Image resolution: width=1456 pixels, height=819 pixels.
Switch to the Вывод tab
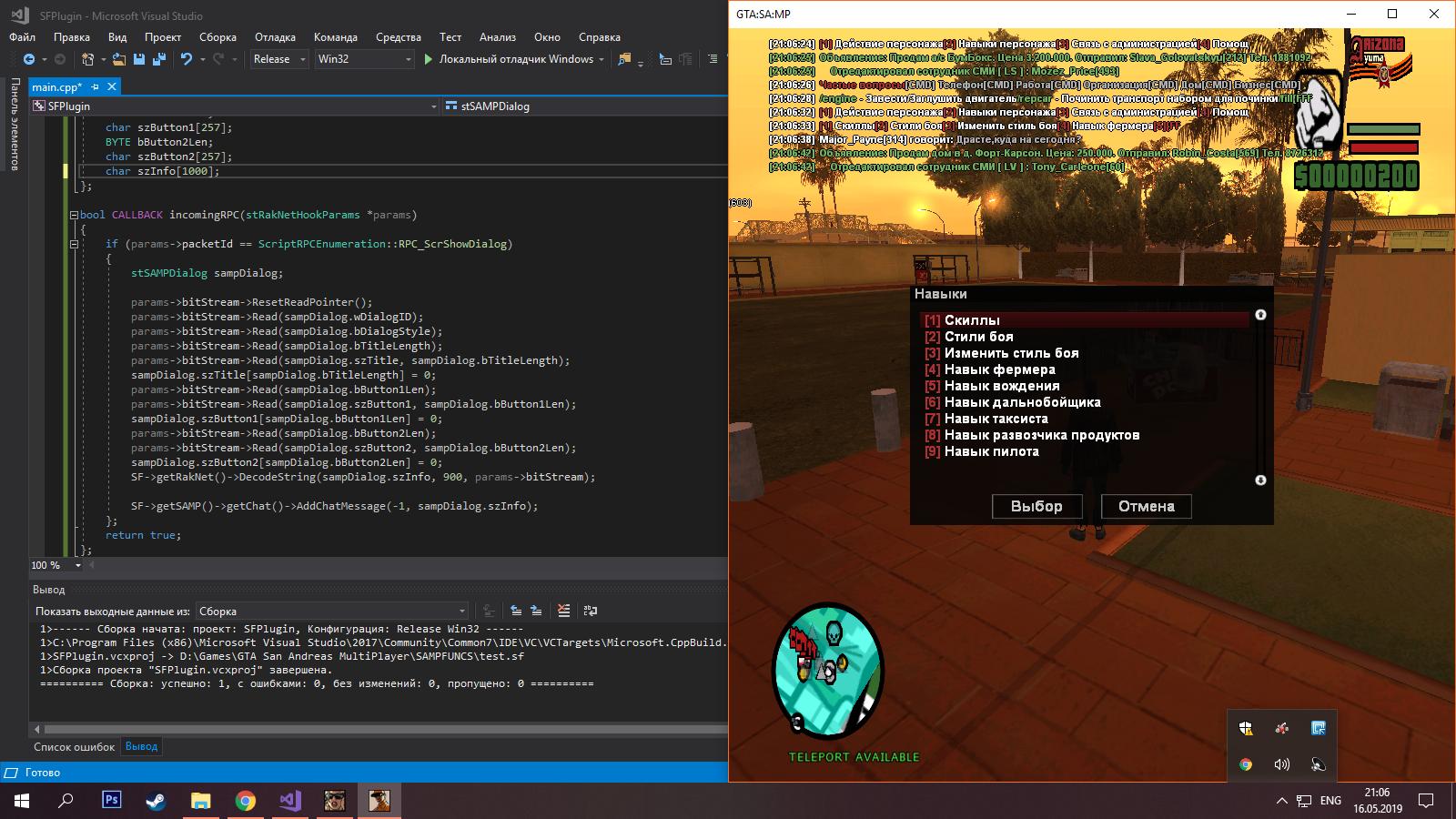click(x=141, y=746)
